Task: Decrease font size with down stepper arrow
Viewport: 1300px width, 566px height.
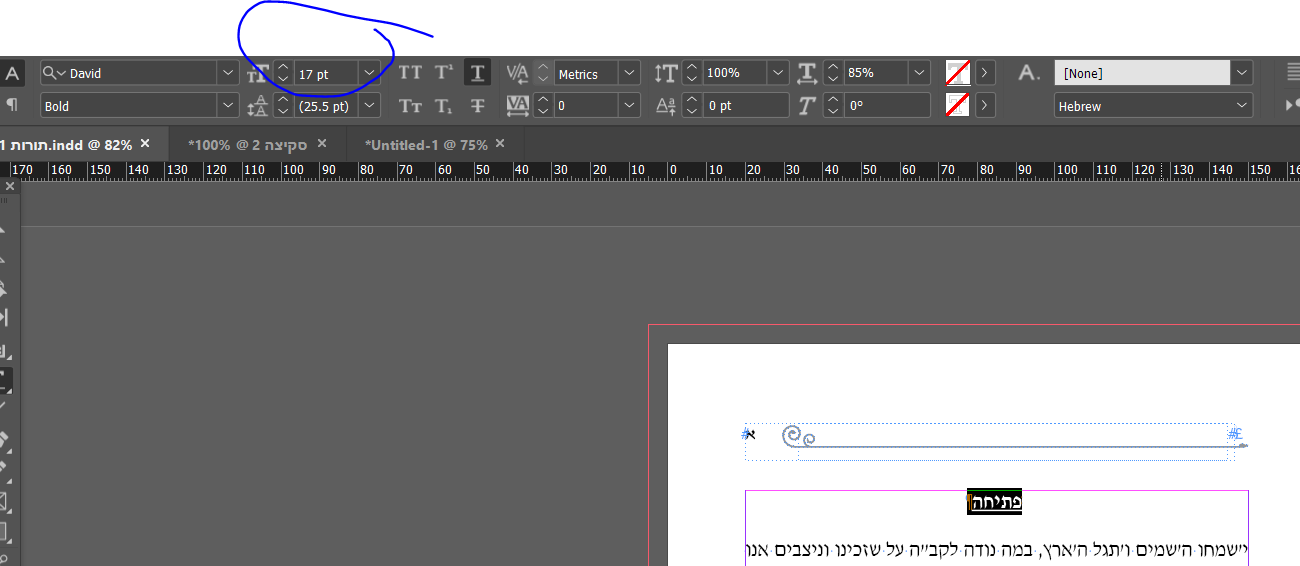Action: [283, 79]
